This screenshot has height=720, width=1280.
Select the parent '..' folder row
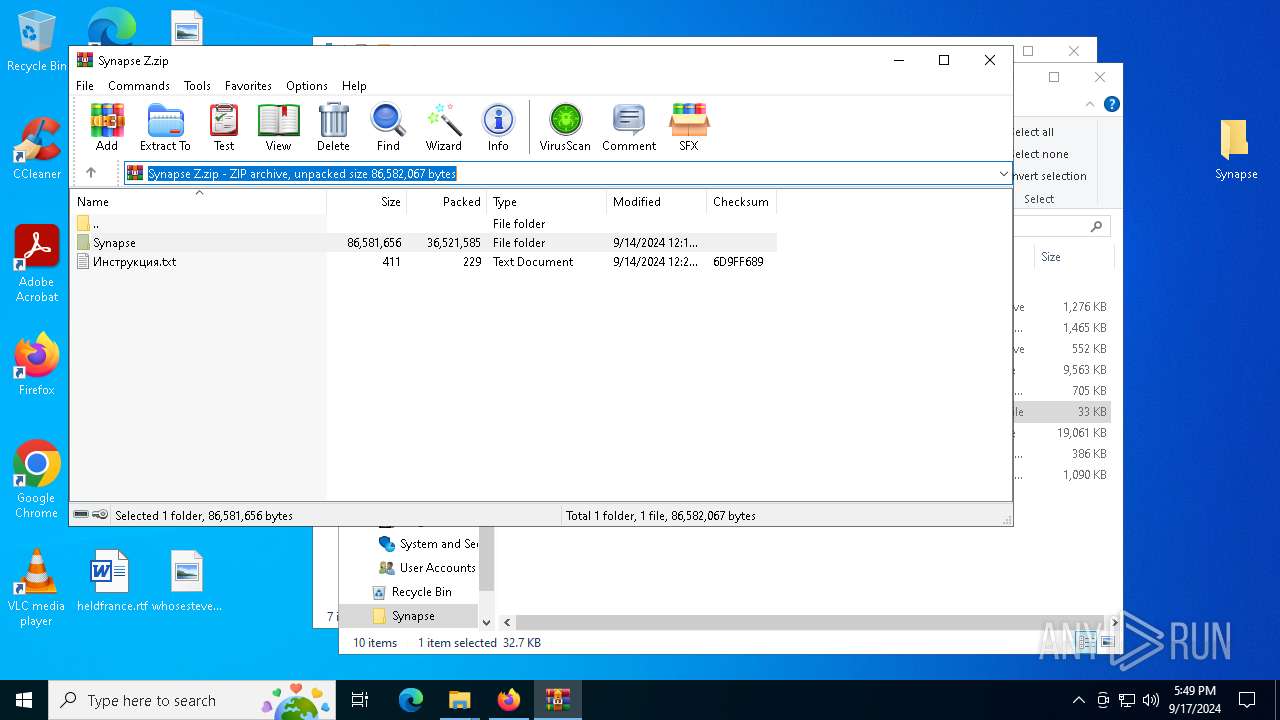point(424,224)
